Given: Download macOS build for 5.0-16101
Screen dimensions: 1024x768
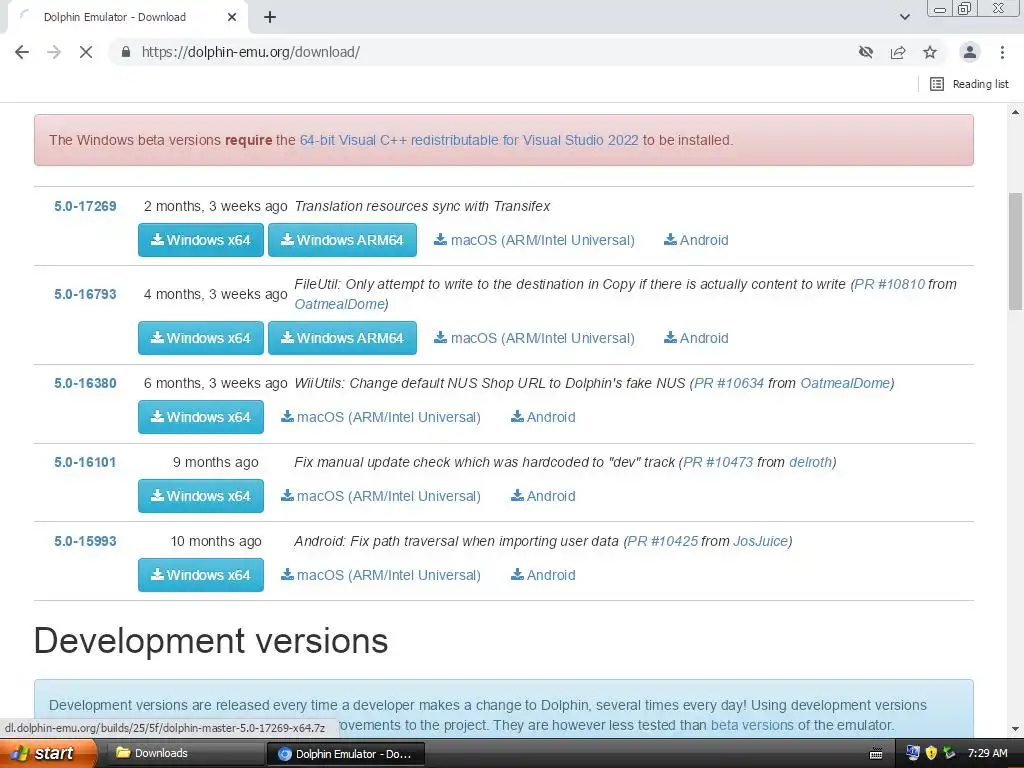Looking at the screenshot, I should (381, 496).
